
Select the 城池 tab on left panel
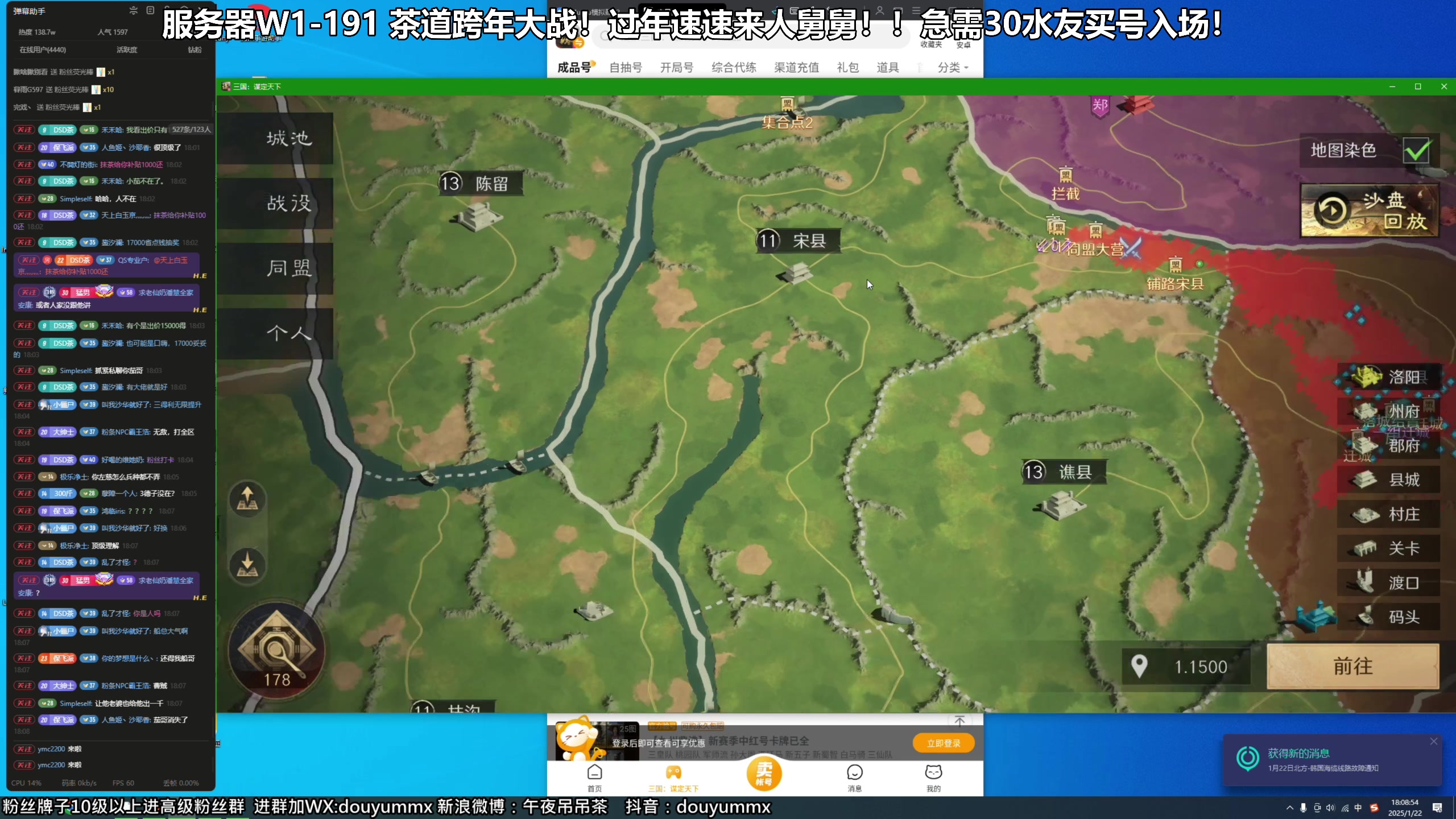point(276,138)
